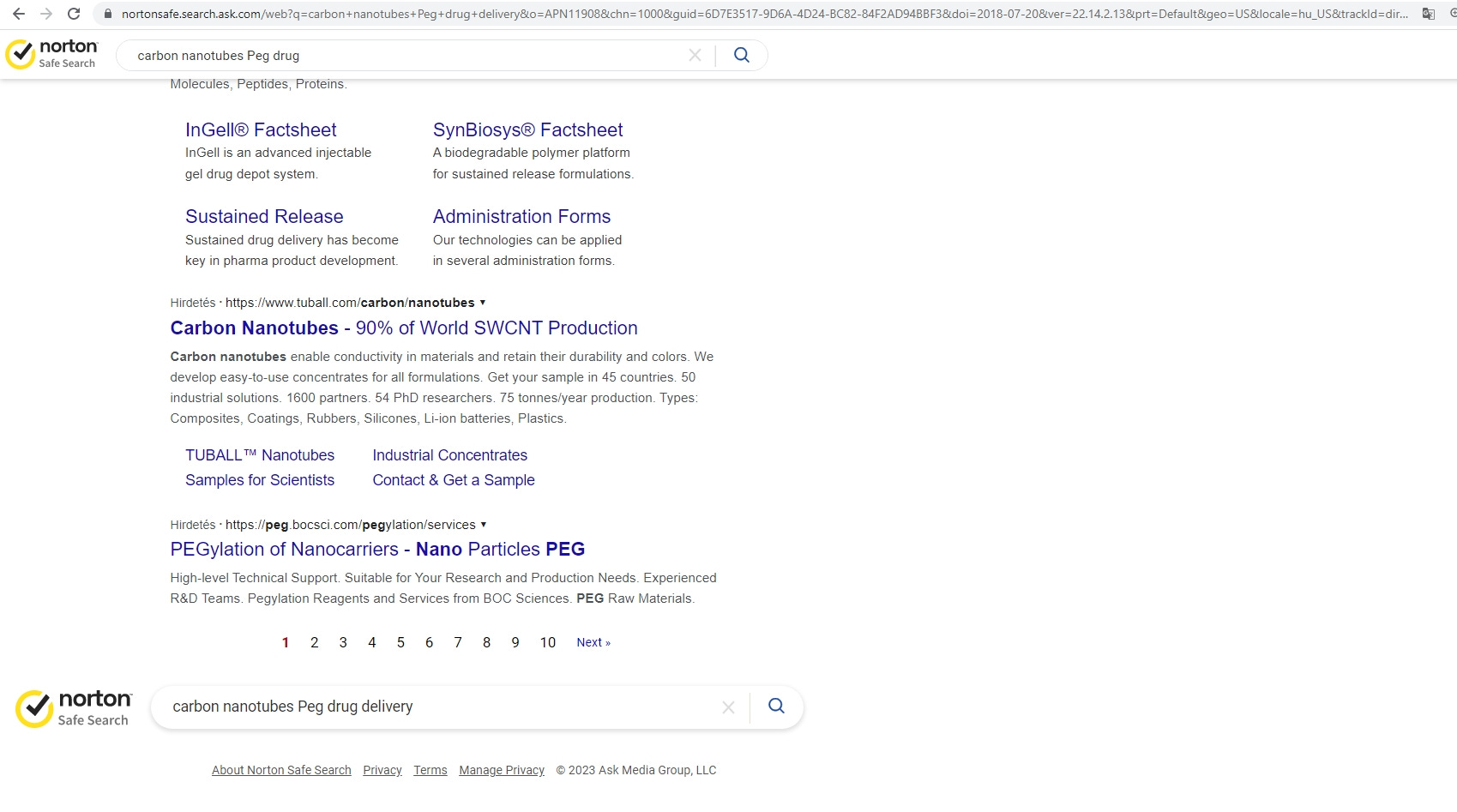Open Administration Forms link
The height and width of the screenshot is (812, 1457).
pos(521,216)
